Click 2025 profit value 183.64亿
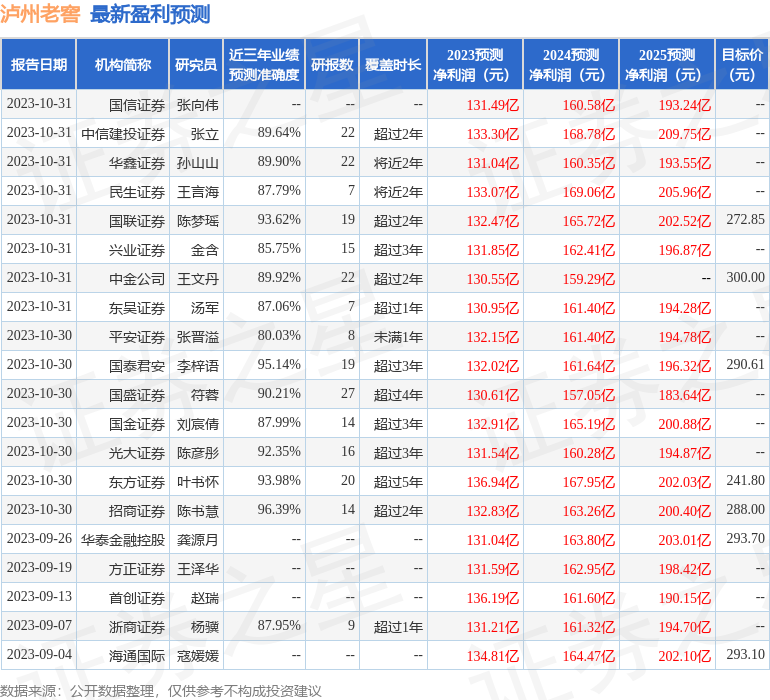 point(685,395)
